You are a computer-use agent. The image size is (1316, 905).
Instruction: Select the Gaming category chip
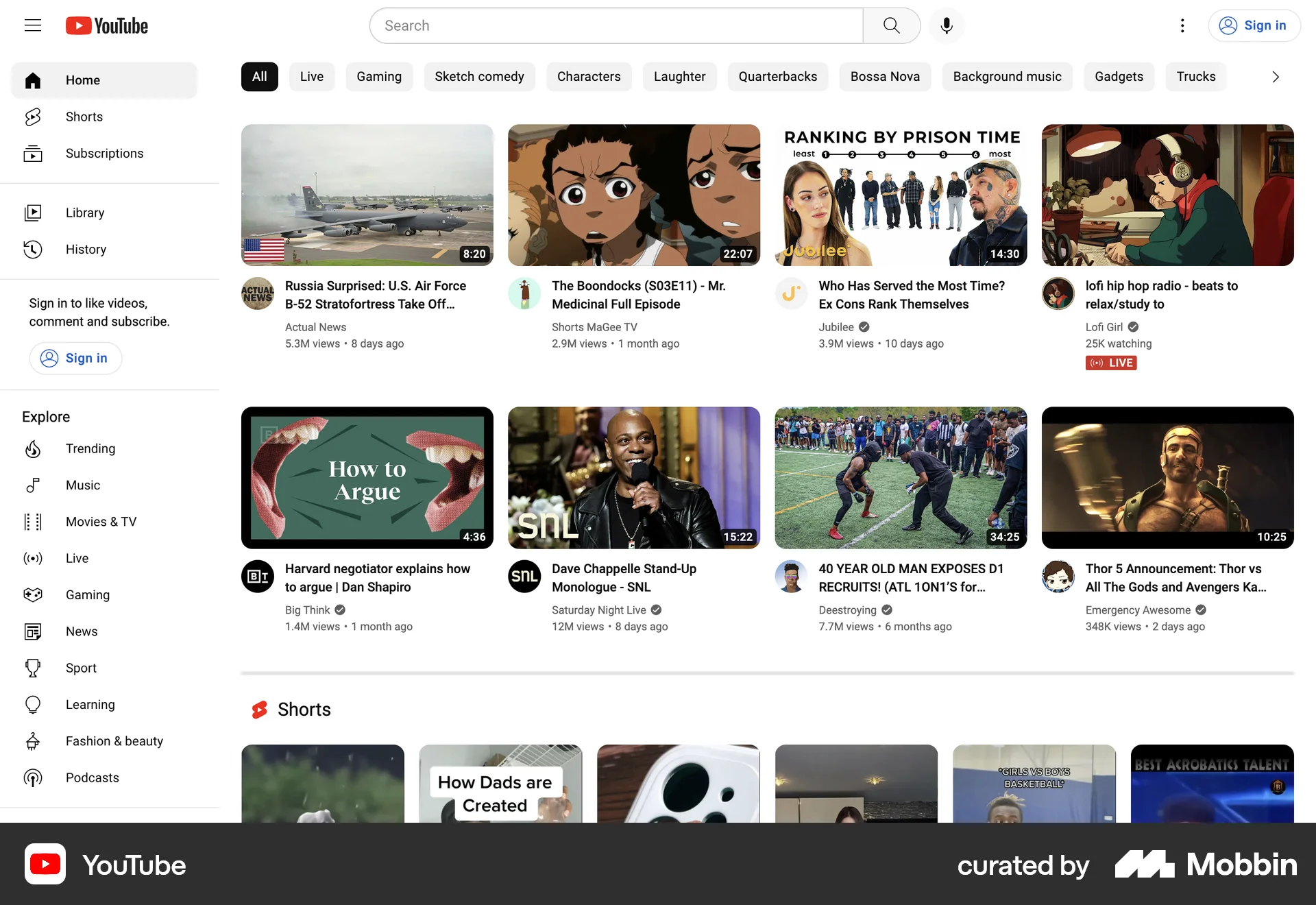click(x=379, y=77)
